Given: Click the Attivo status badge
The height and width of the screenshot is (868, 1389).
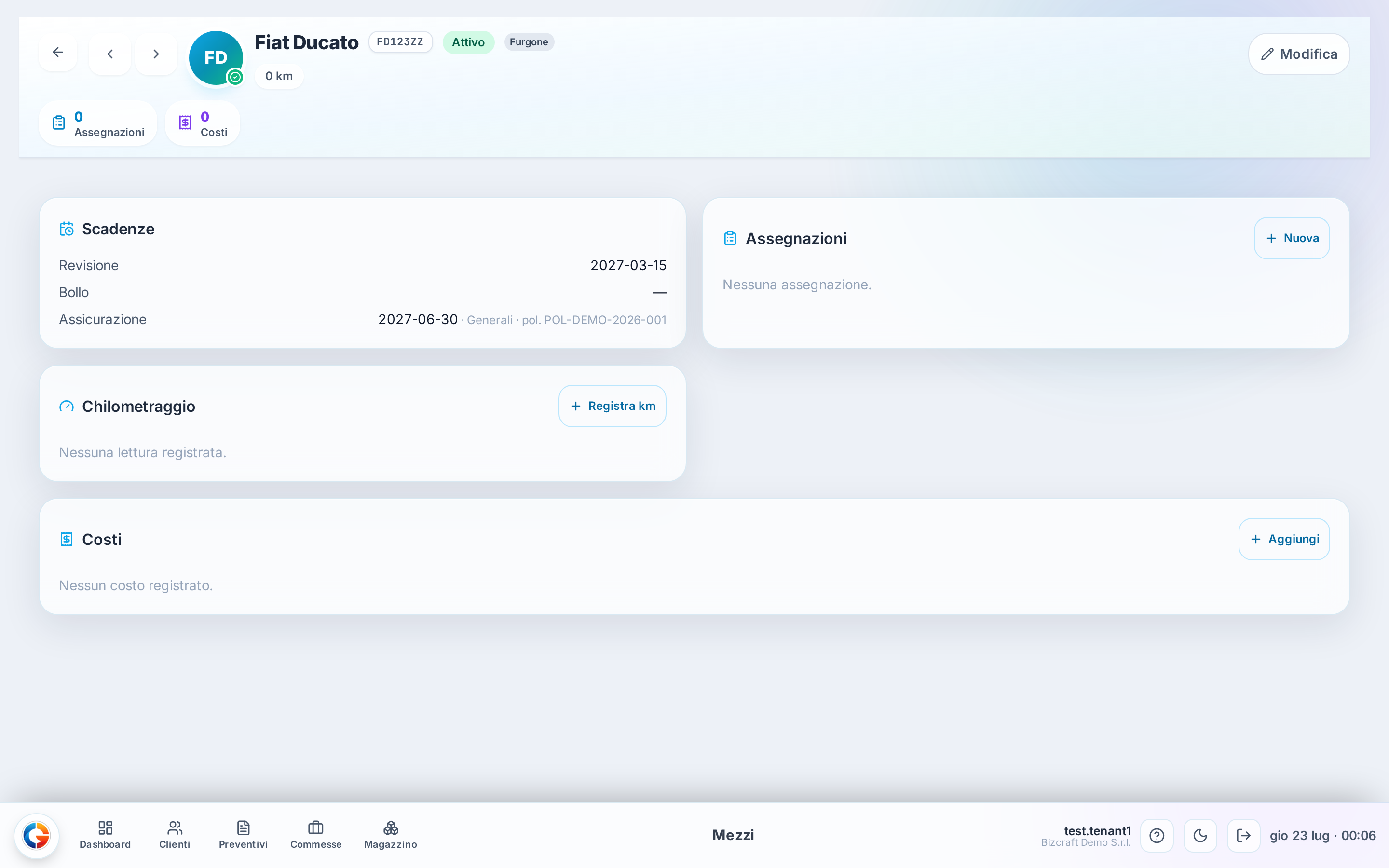Looking at the screenshot, I should pyautogui.click(x=468, y=42).
